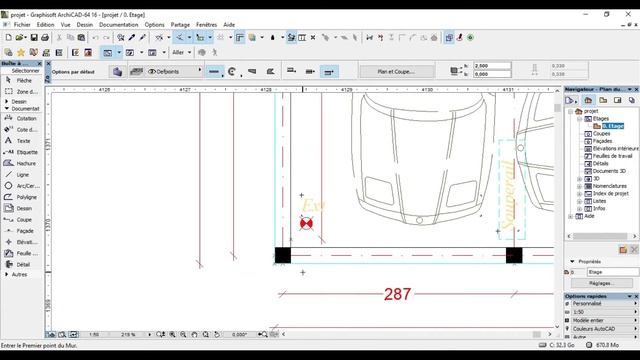Open the Documentation menu
This screenshot has height=360, width=640.
tap(118, 24)
